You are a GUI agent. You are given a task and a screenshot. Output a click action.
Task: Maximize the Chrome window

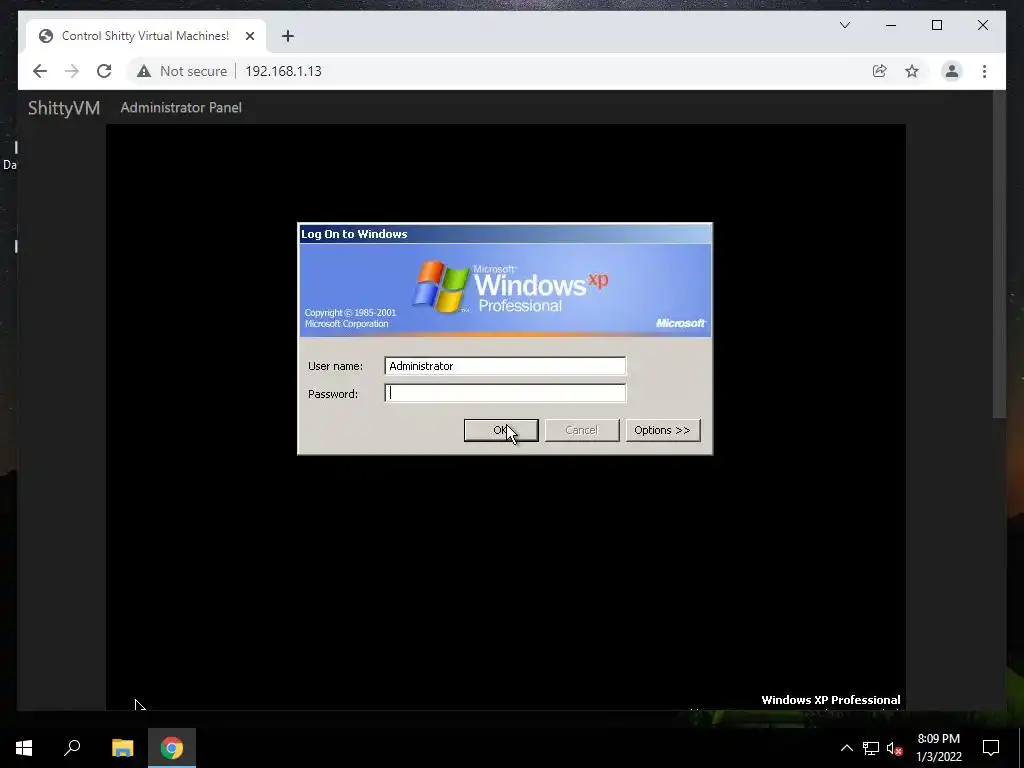[936, 25]
